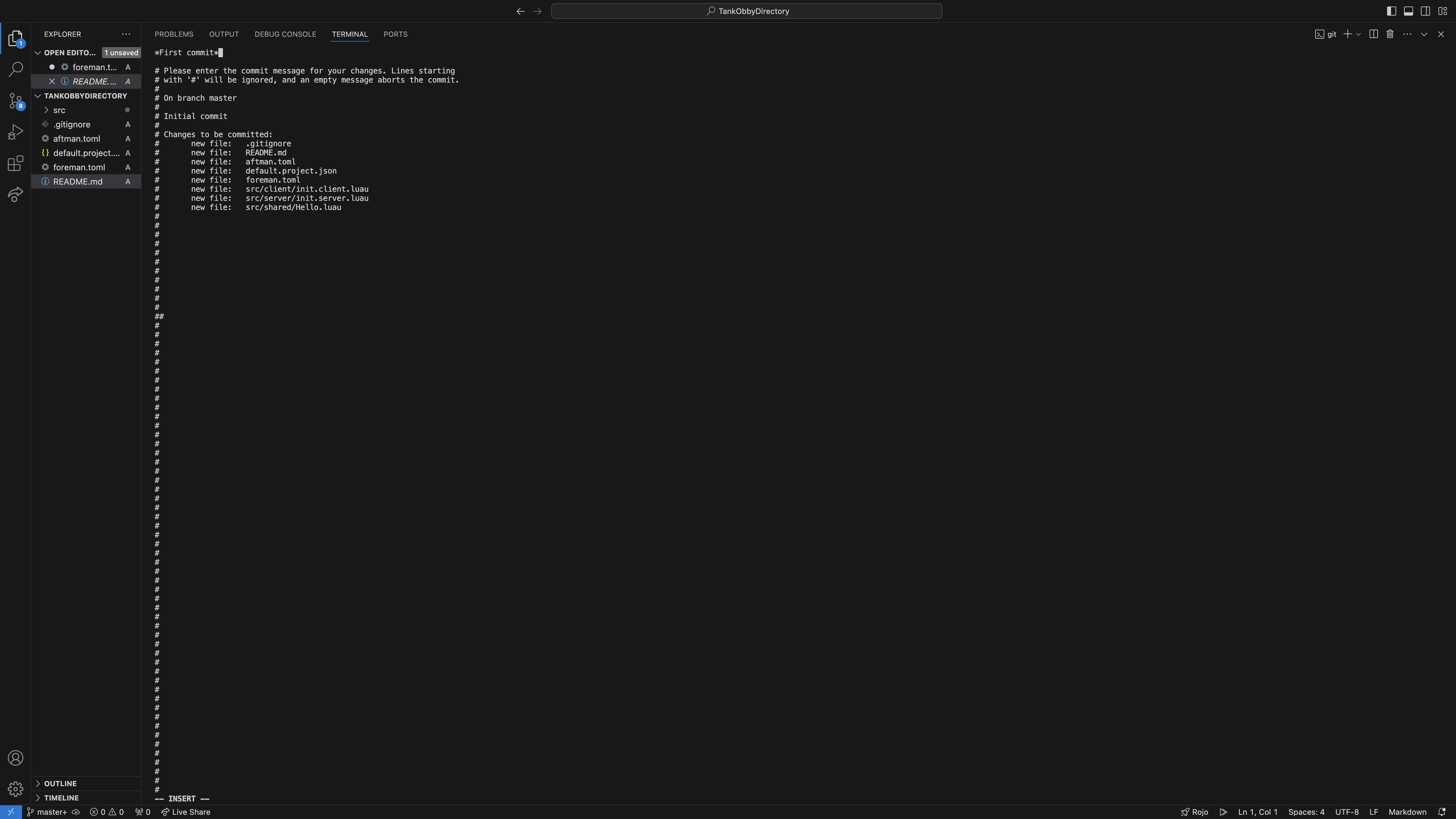Split the terminal pane
The width and height of the screenshot is (1456, 819).
pyautogui.click(x=1373, y=34)
